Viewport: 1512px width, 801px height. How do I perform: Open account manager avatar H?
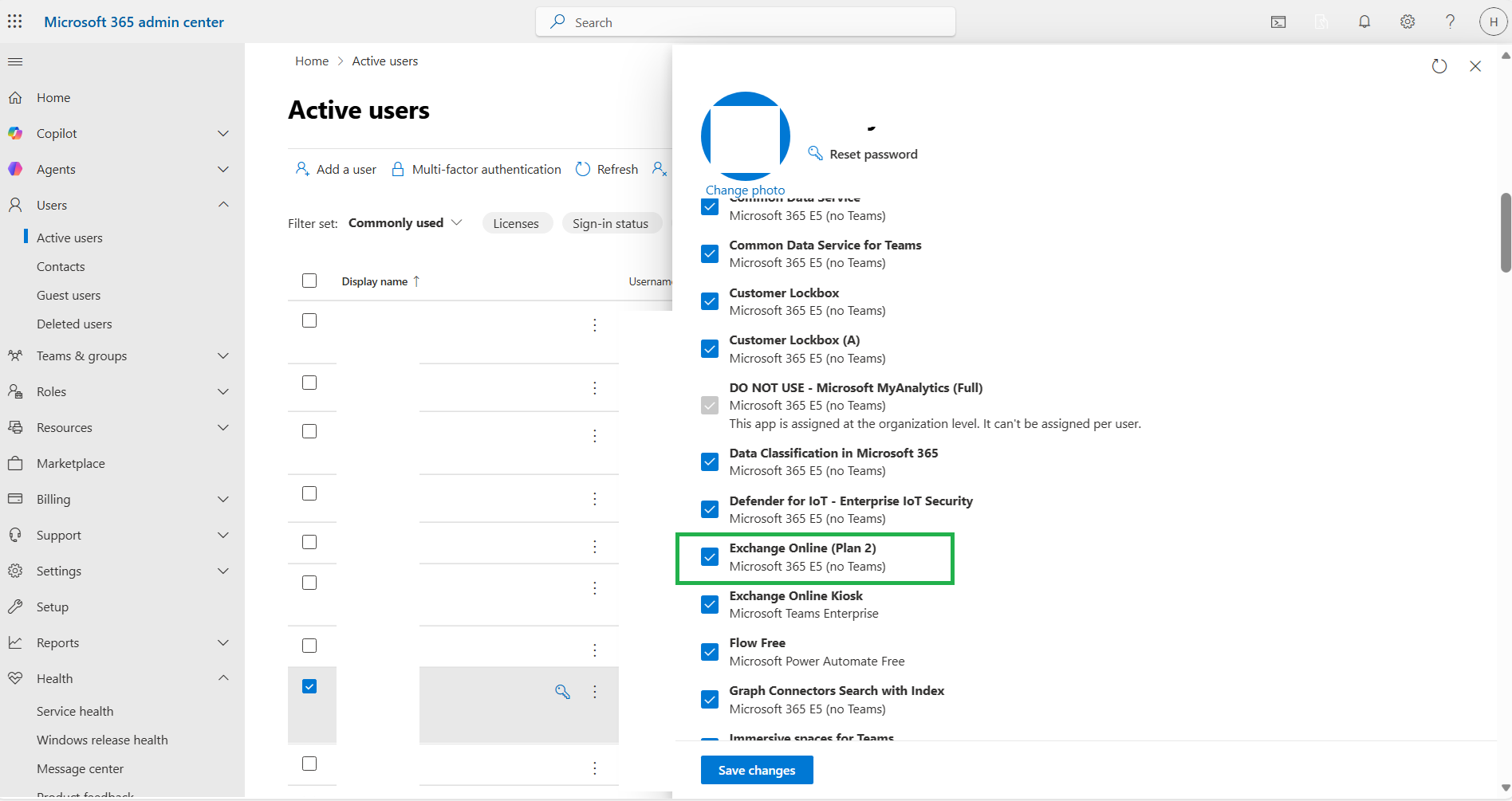coord(1493,22)
